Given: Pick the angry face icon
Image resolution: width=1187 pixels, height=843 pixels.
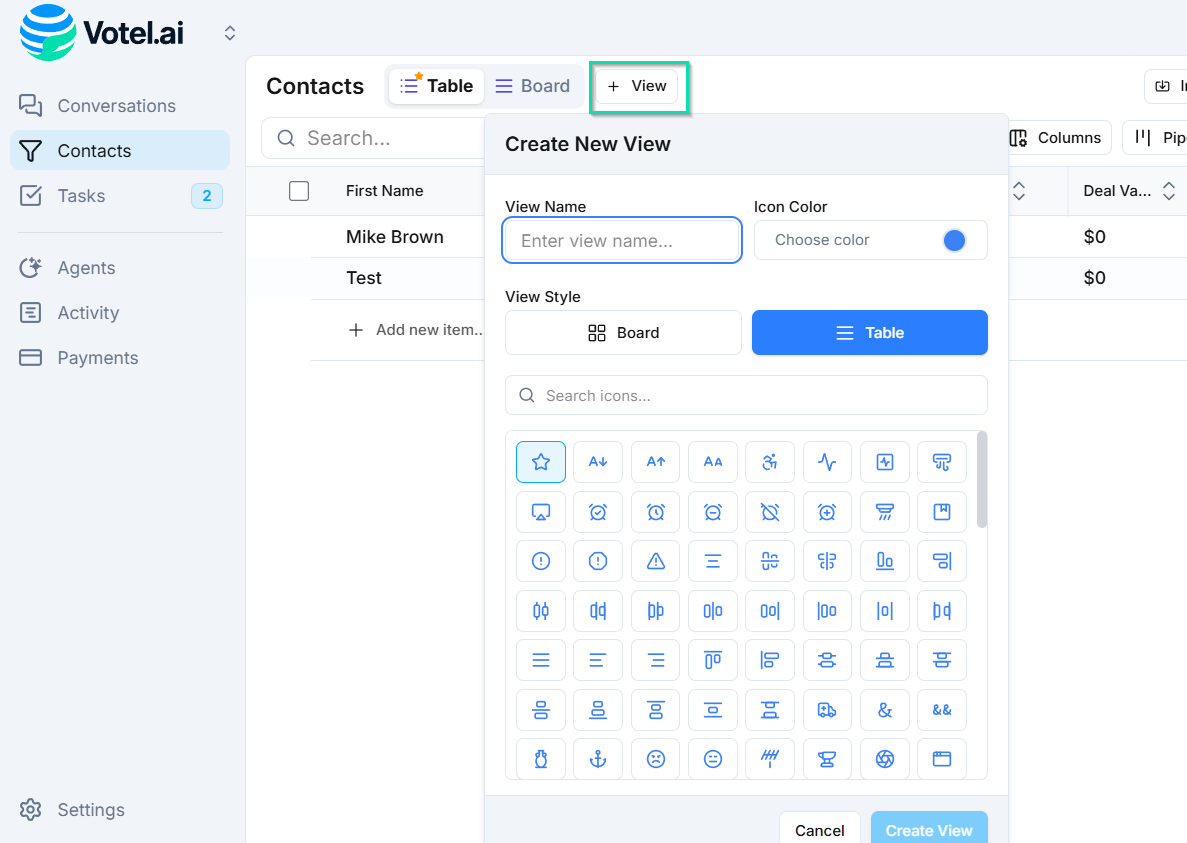Looking at the screenshot, I should [655, 759].
